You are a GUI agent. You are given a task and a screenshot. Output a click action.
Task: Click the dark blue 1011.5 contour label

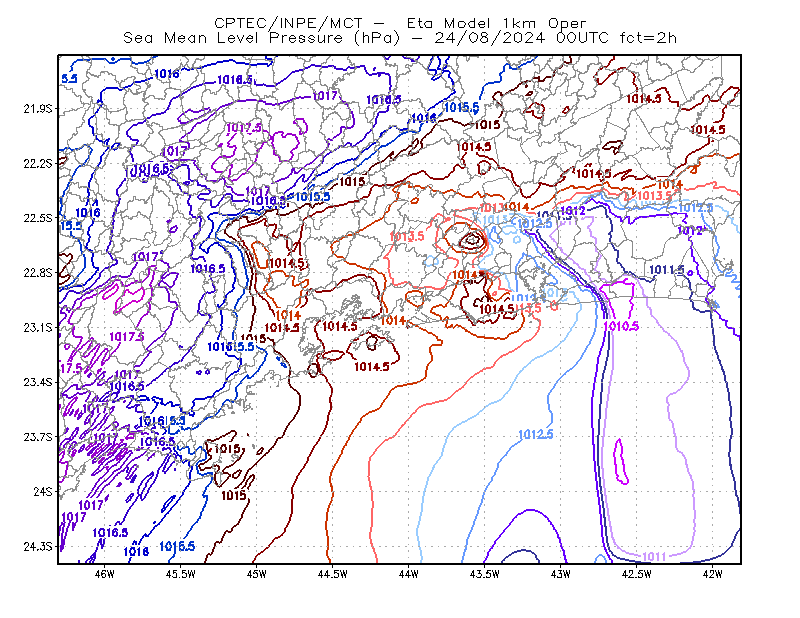[666, 269]
